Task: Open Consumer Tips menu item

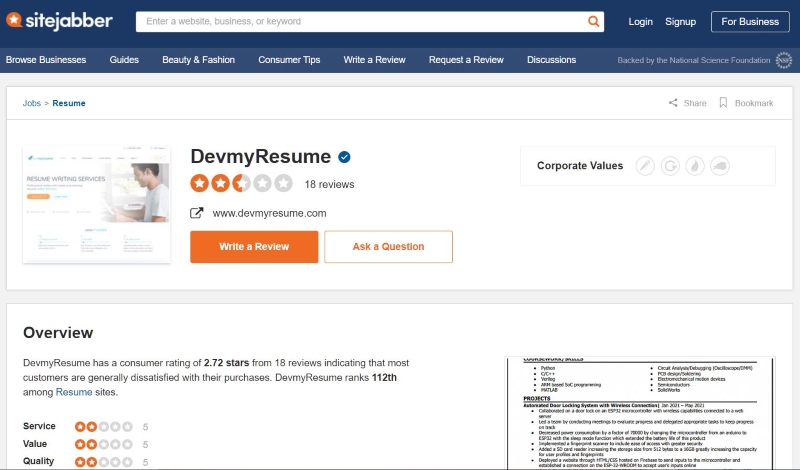Action: pos(289,60)
